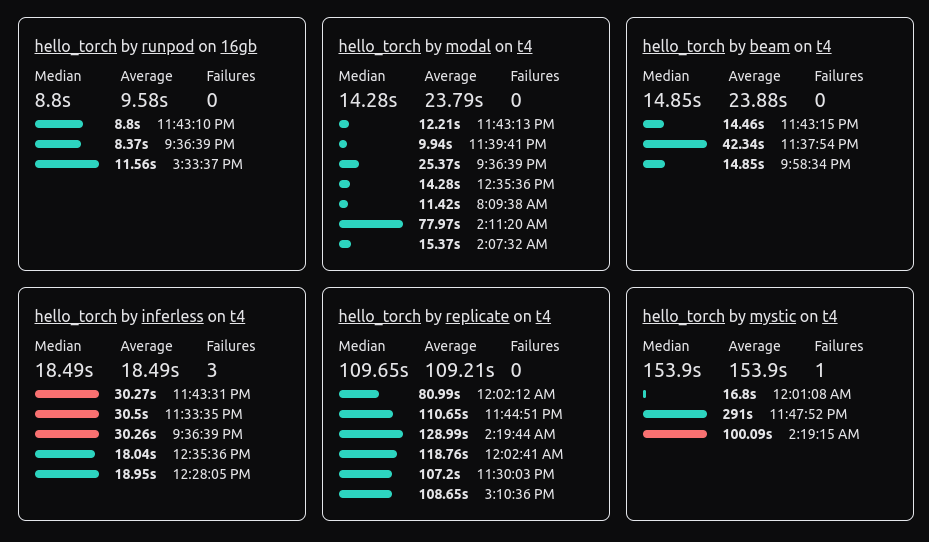Follow the t4 link in the modal card

[524, 46]
